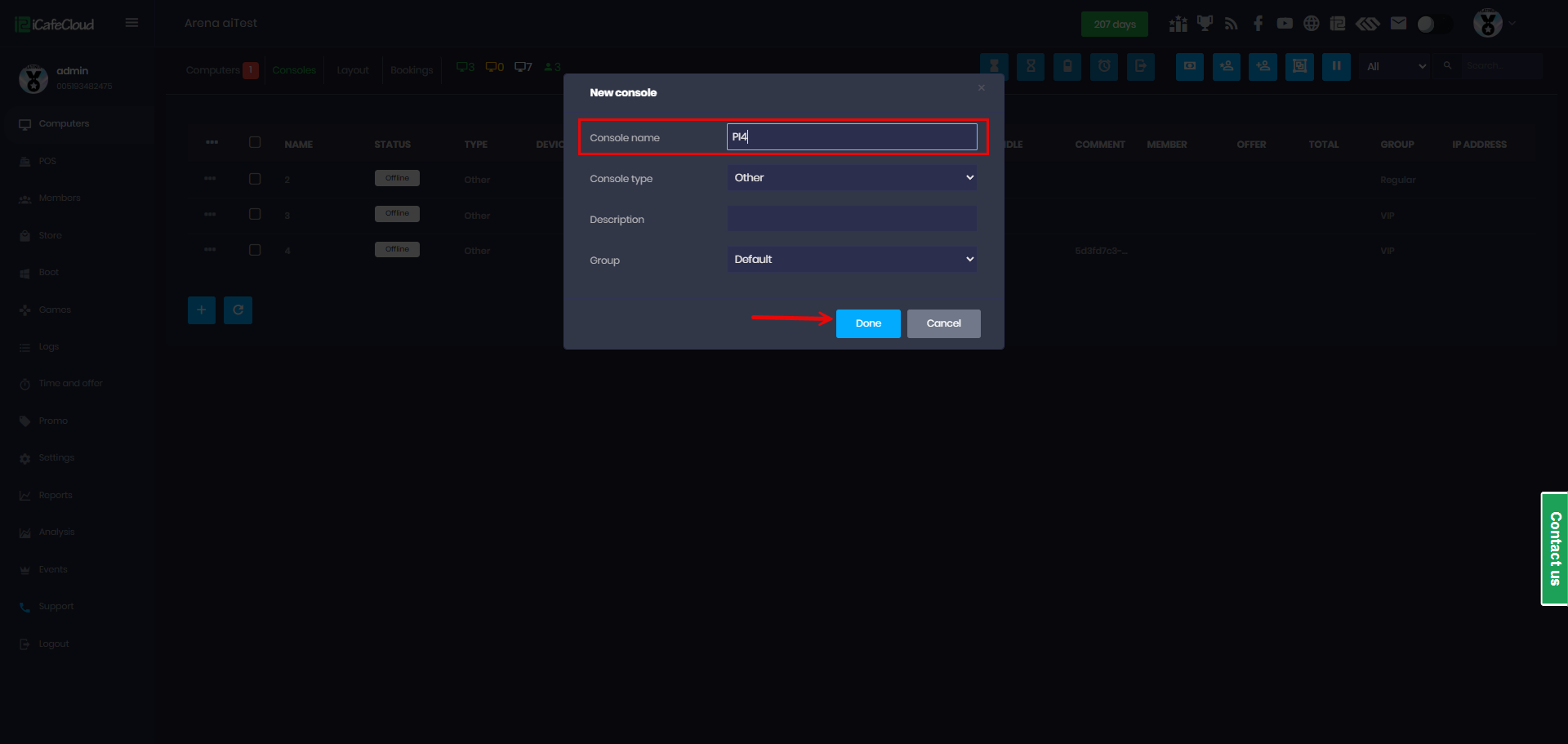Click the filled hourglass toolbar button

coord(994,66)
